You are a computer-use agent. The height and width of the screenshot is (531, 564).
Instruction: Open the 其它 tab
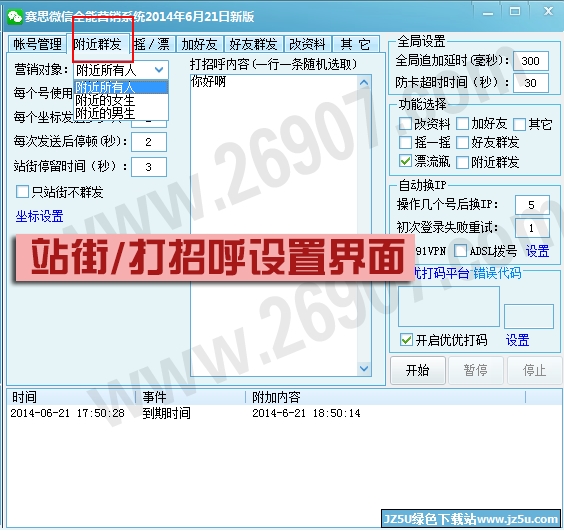tap(355, 44)
